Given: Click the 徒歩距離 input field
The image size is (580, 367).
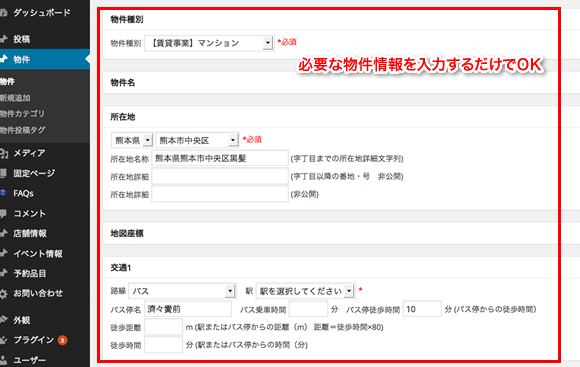Looking at the screenshot, I should pos(163,327).
